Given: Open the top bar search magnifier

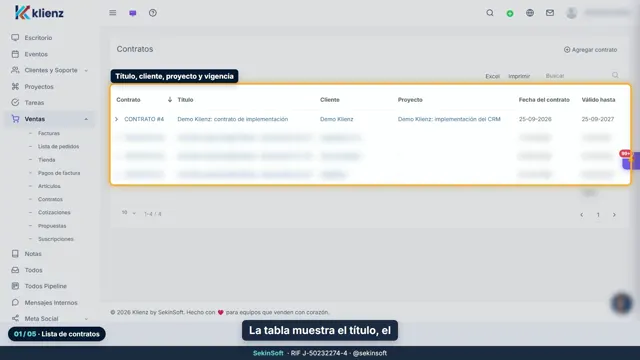Looking at the screenshot, I should coord(490,13).
